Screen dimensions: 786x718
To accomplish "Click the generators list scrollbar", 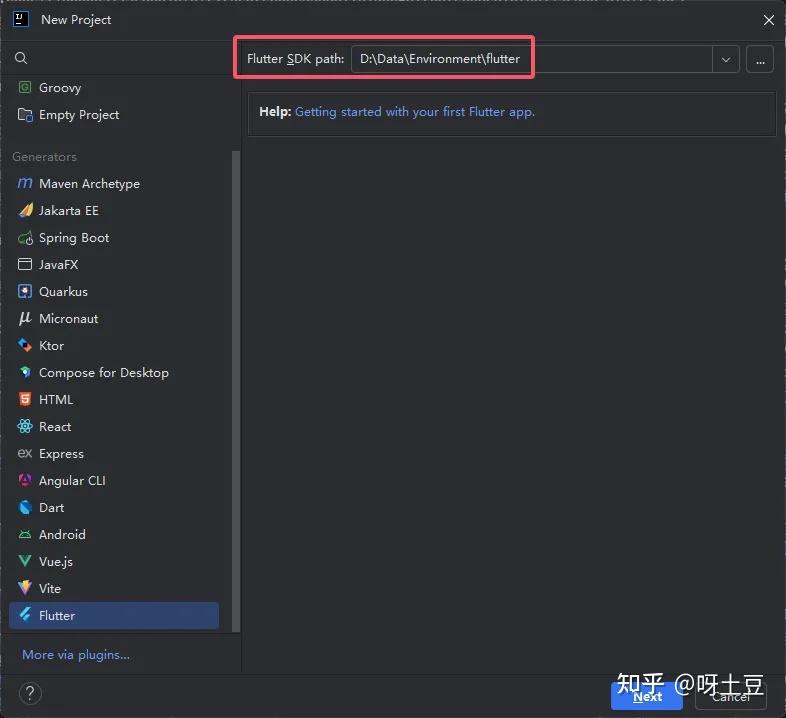I will click(x=236, y=391).
